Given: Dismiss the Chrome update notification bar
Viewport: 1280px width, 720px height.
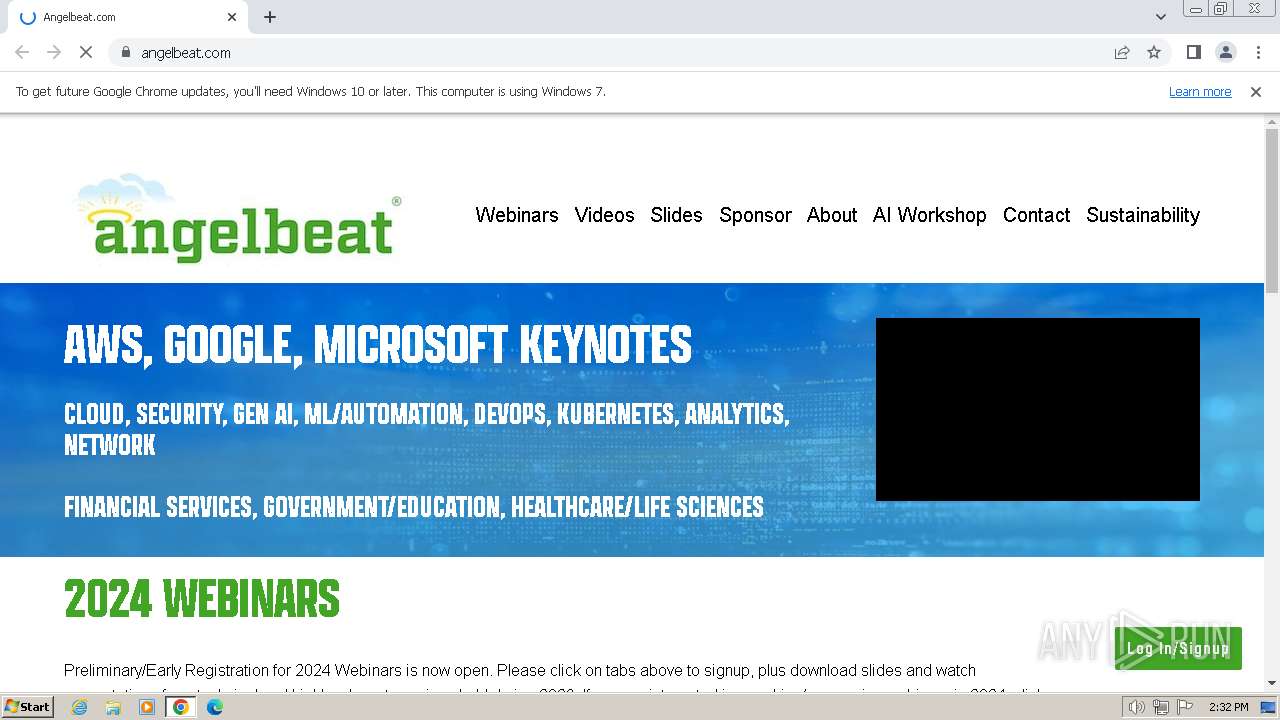Looking at the screenshot, I should click(1256, 92).
